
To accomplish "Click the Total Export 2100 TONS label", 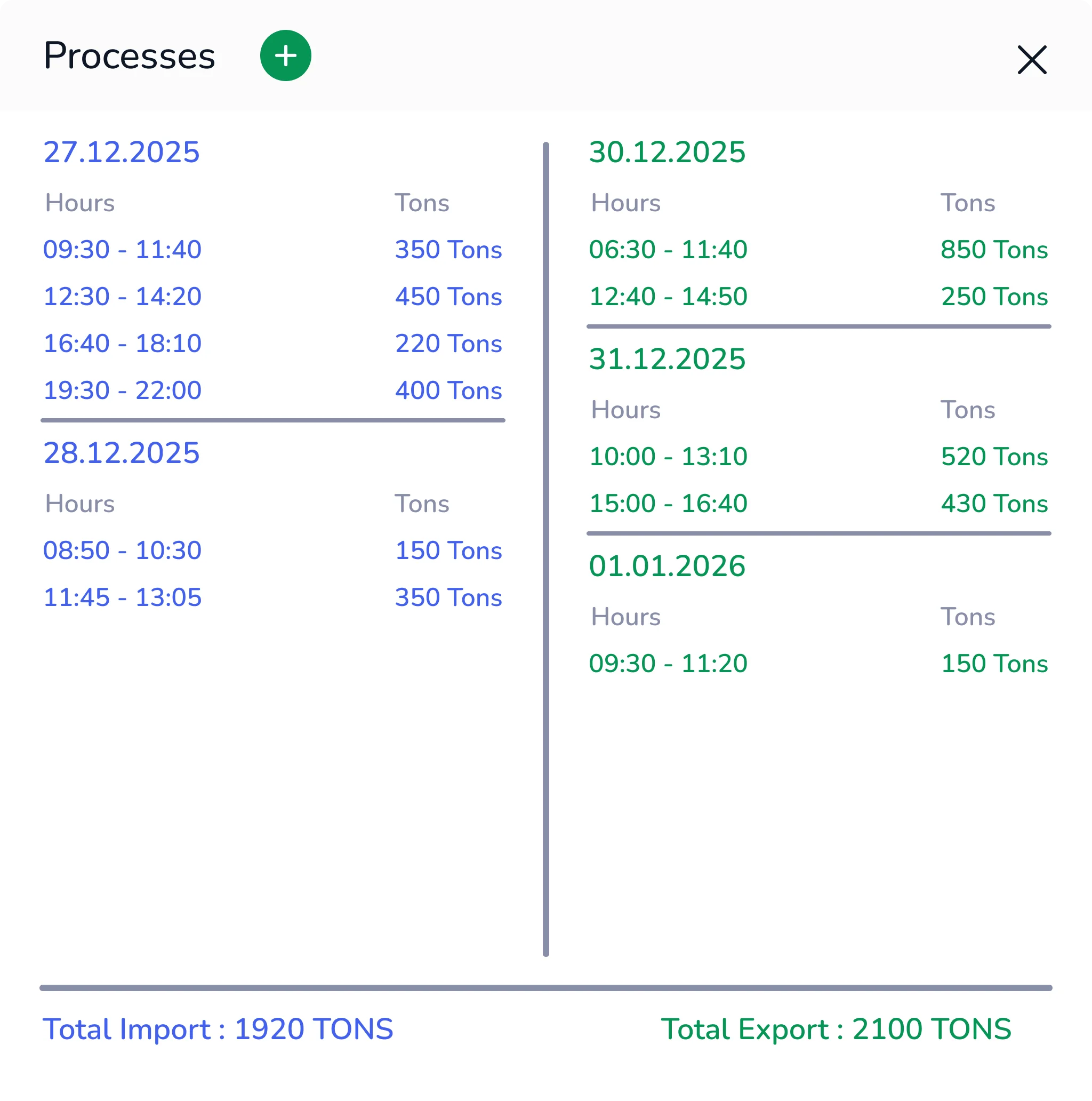I will (836, 1029).
